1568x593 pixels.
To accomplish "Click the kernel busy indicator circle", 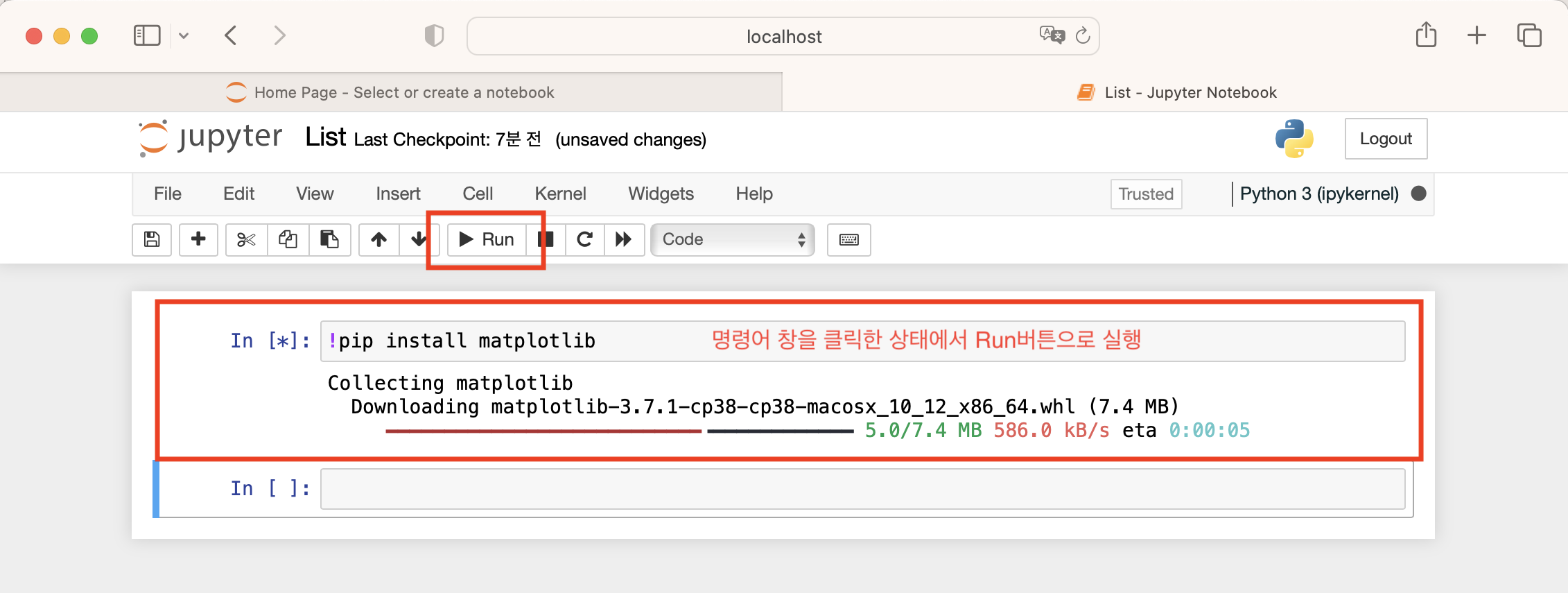I will [1419, 194].
